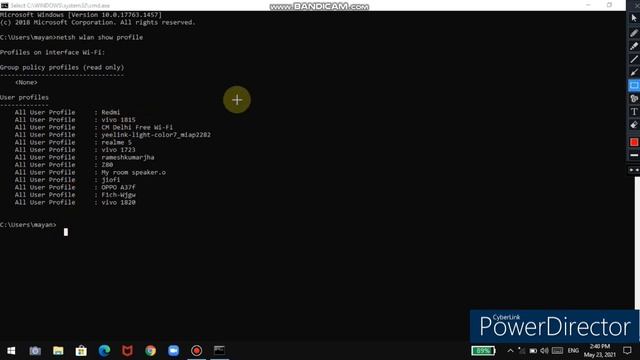Select the cursor pointer tool in drawing toolbar
Image resolution: width=640 pixels, height=360 pixels.
point(634,18)
